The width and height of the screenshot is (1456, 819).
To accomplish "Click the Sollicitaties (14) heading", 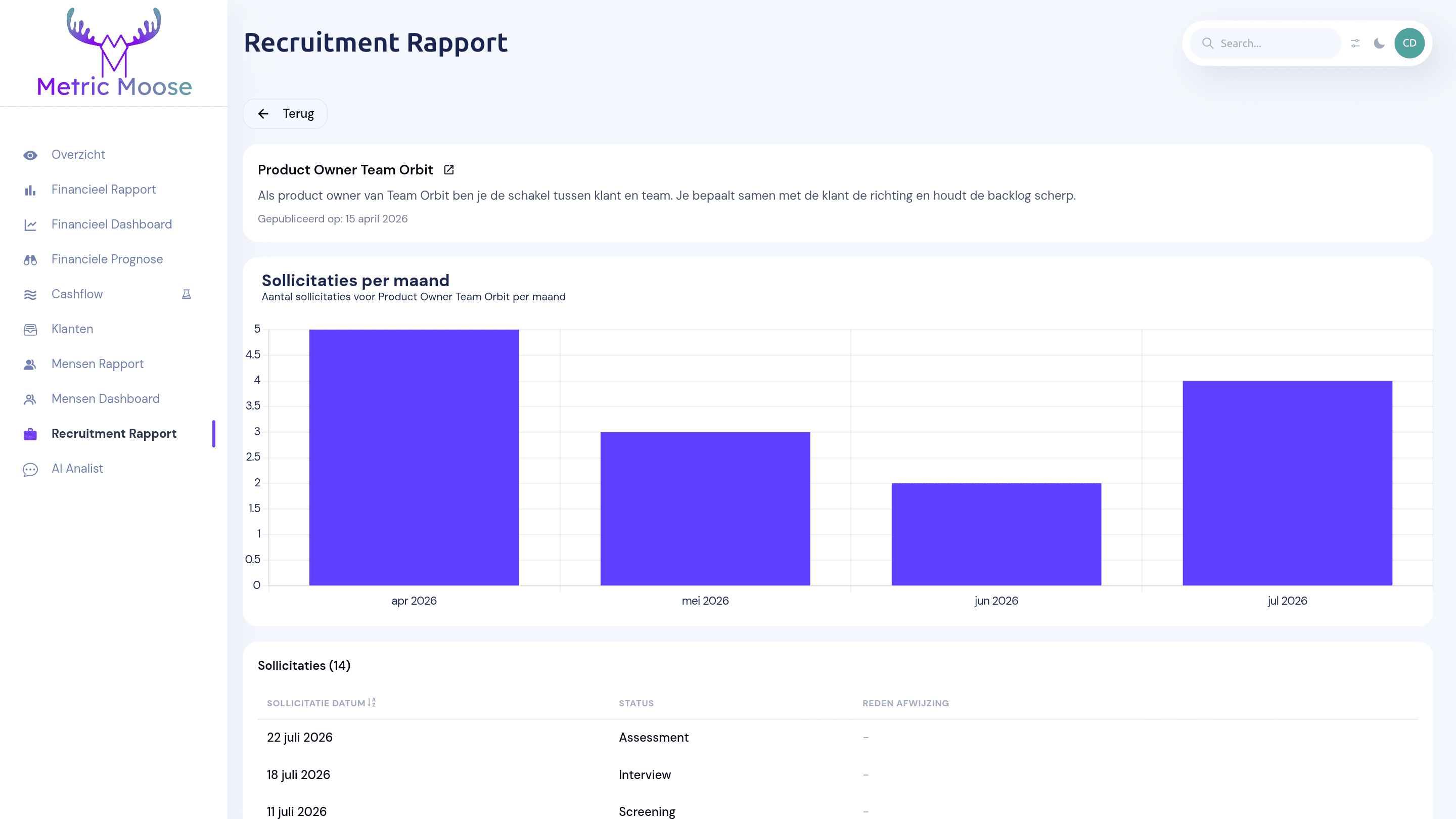I will point(304,666).
